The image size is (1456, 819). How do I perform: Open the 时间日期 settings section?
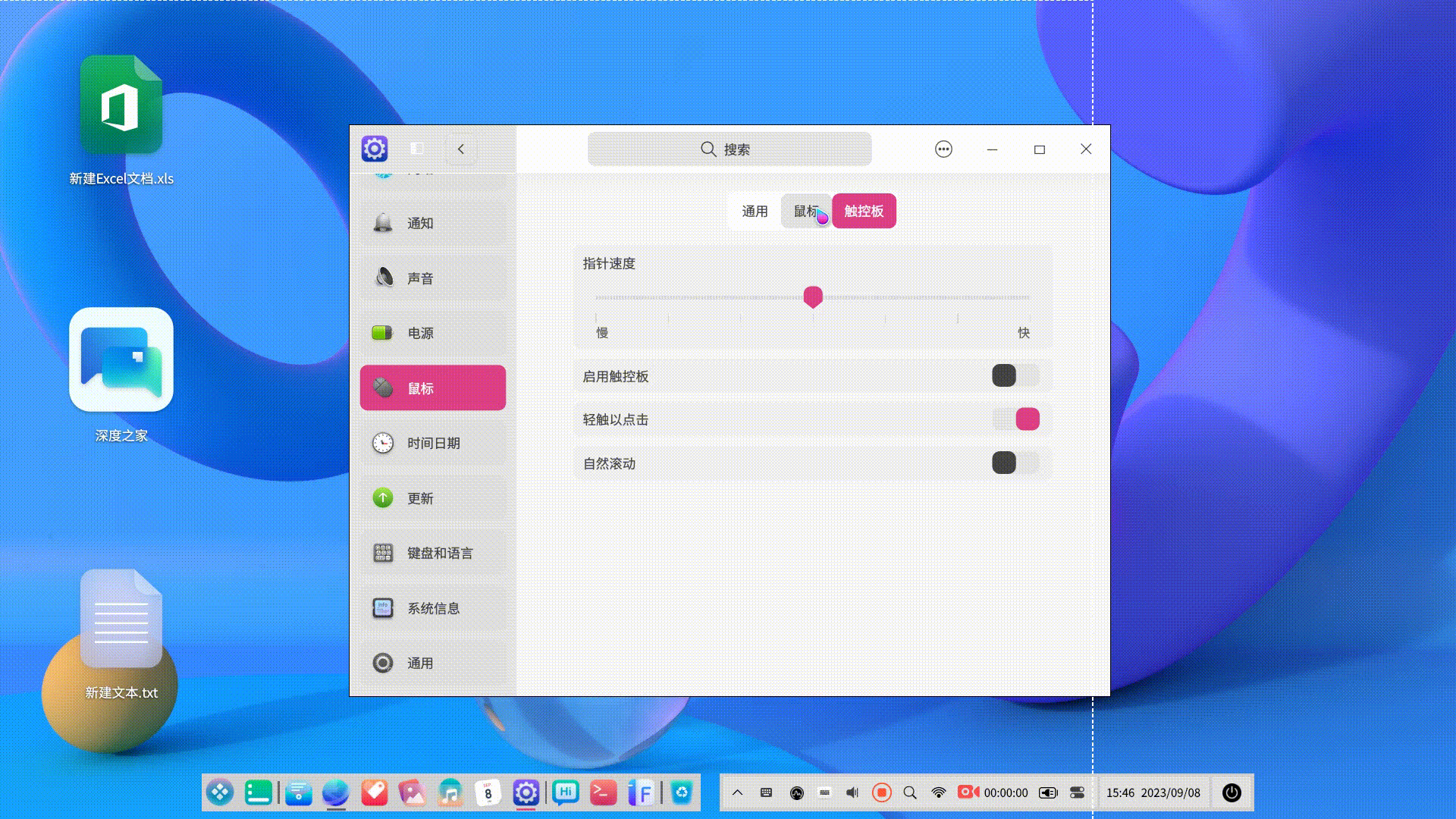pyautogui.click(x=432, y=443)
